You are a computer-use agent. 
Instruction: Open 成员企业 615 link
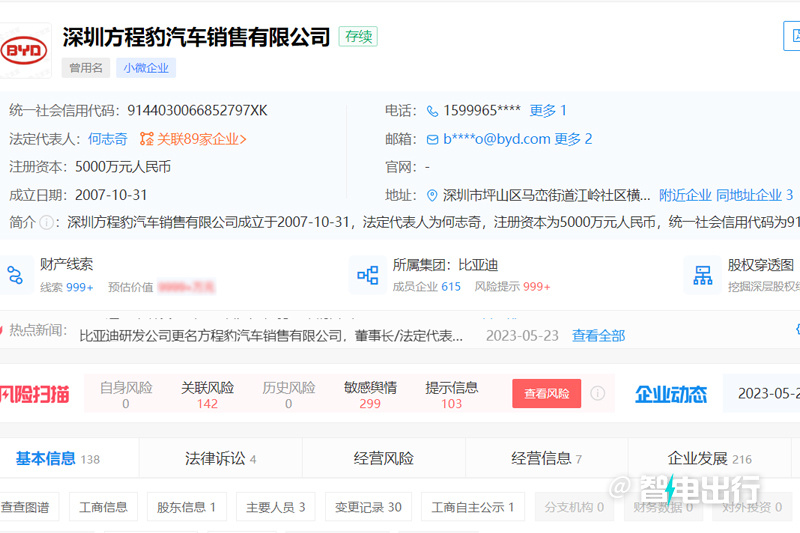(x=427, y=287)
